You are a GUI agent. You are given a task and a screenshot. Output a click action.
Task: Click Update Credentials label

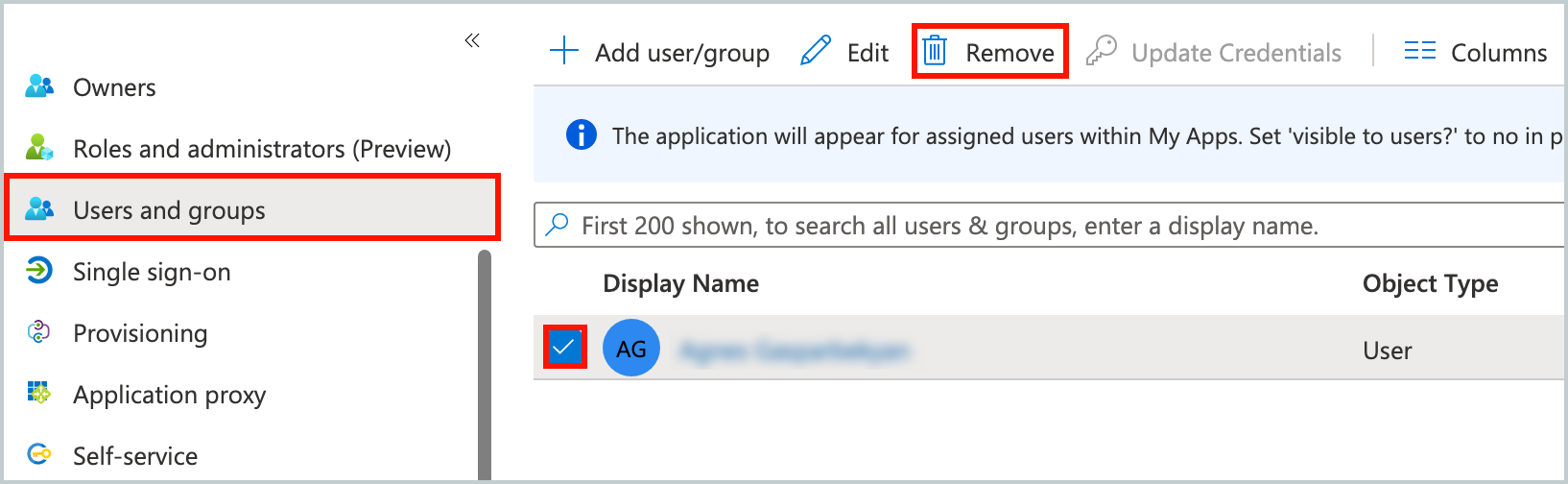(x=1236, y=53)
